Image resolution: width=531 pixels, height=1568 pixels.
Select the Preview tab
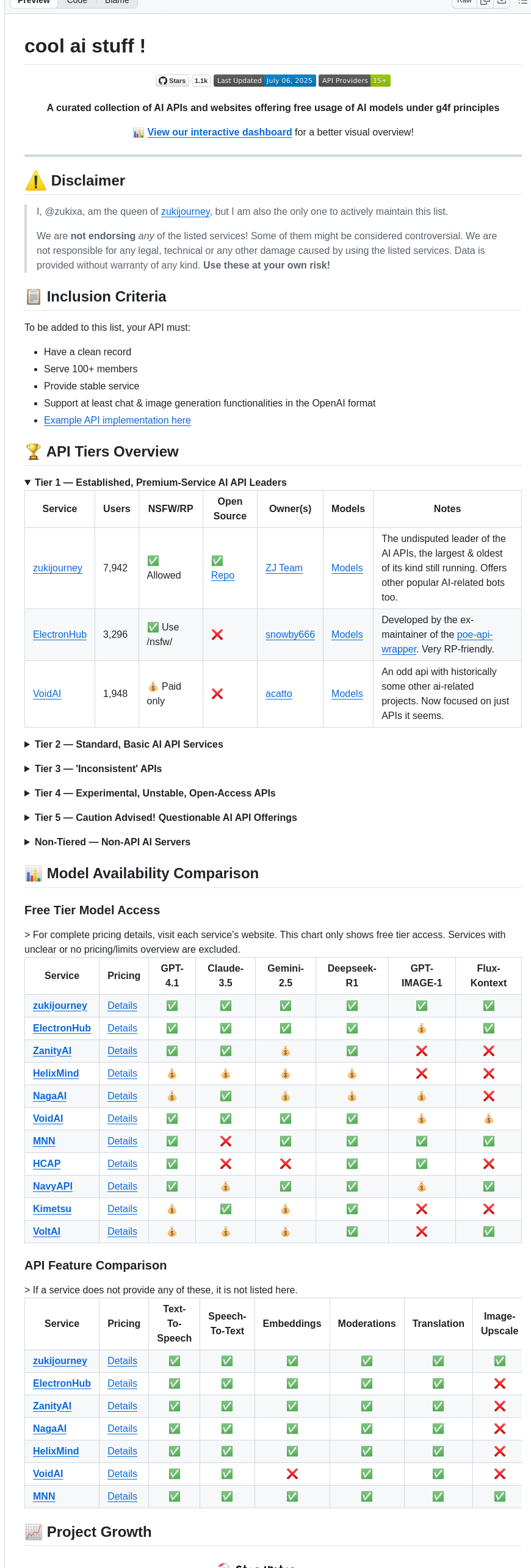point(34,2)
